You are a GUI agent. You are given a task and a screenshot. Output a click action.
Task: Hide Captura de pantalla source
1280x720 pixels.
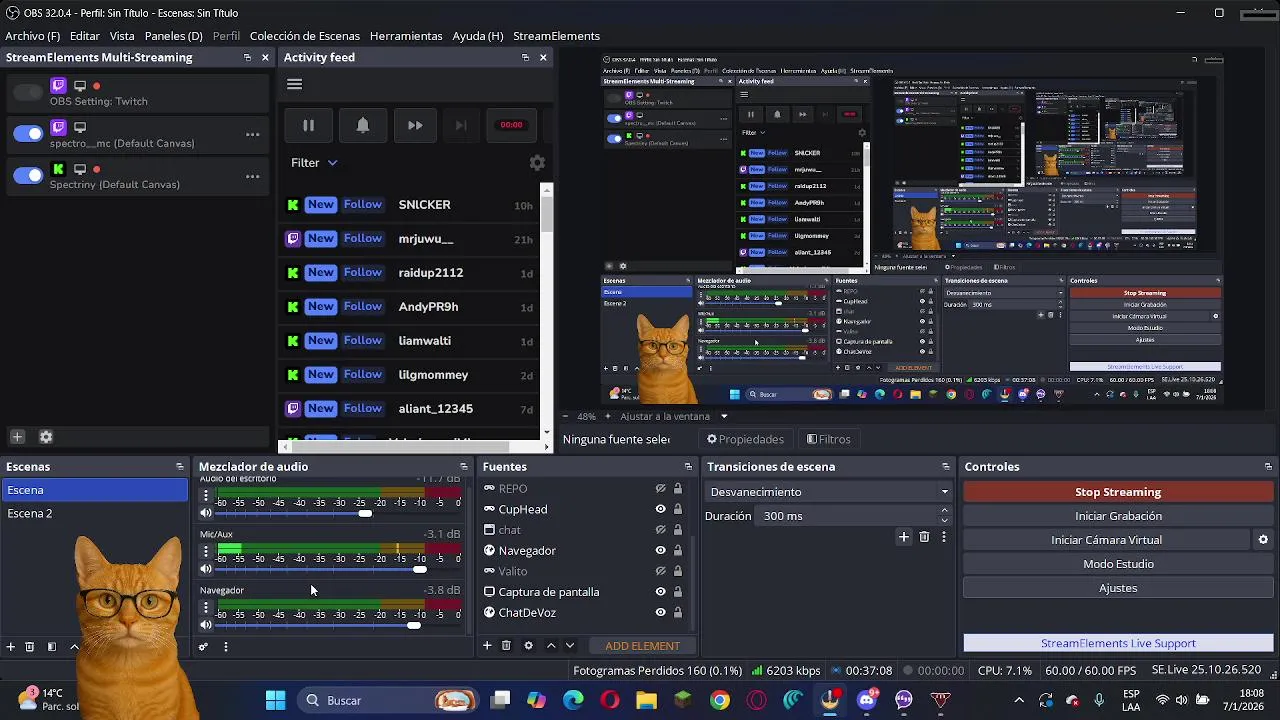(660, 592)
